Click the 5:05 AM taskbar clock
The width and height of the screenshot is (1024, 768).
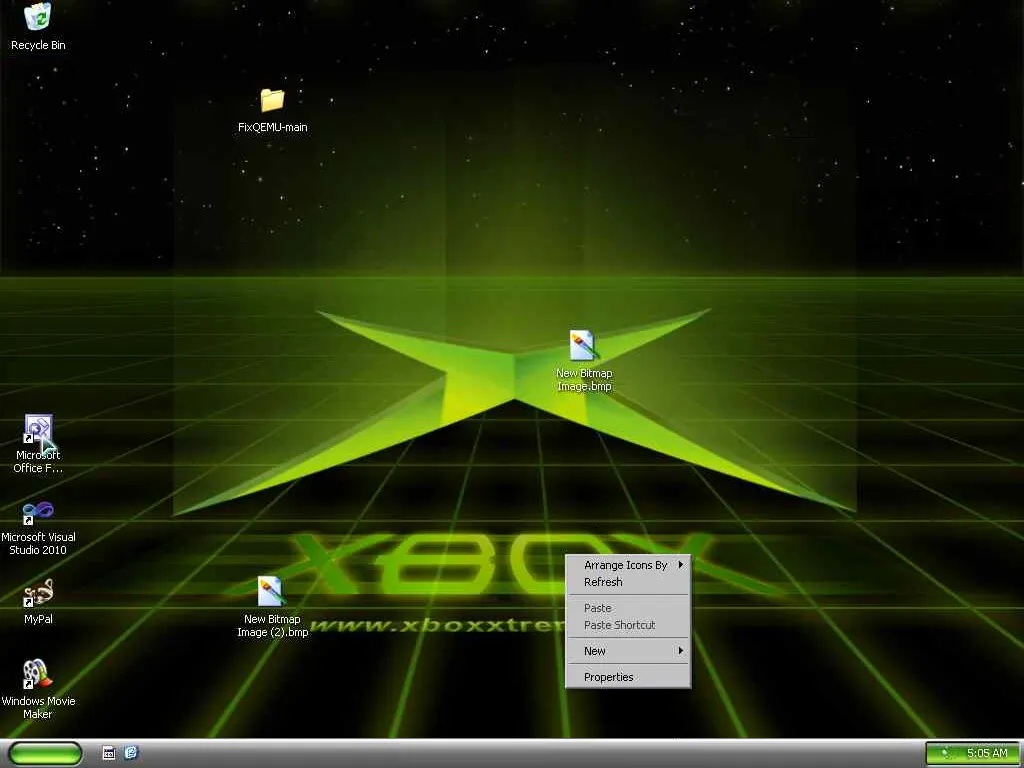click(987, 754)
